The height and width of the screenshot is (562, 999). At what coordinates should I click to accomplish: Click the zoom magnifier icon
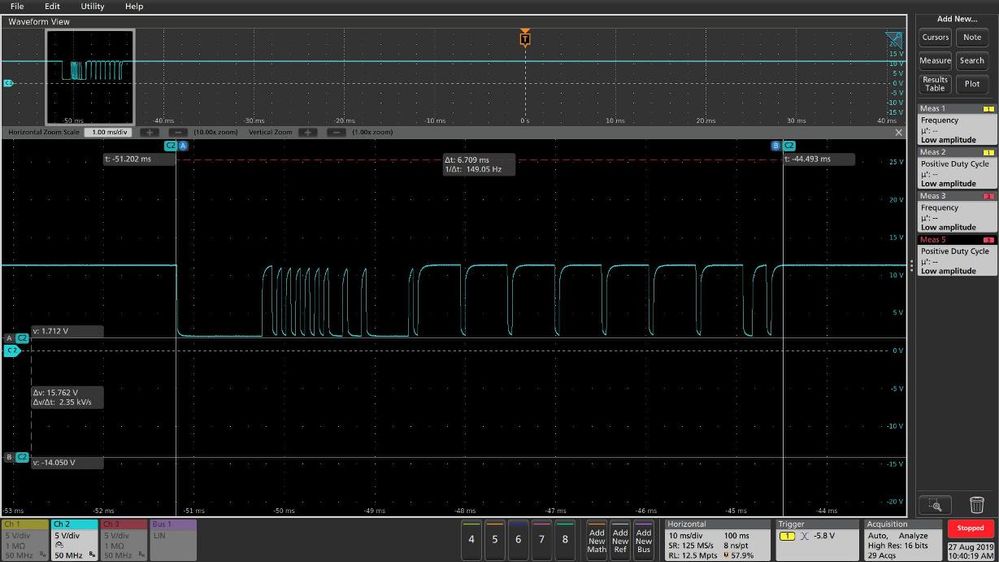click(935, 505)
